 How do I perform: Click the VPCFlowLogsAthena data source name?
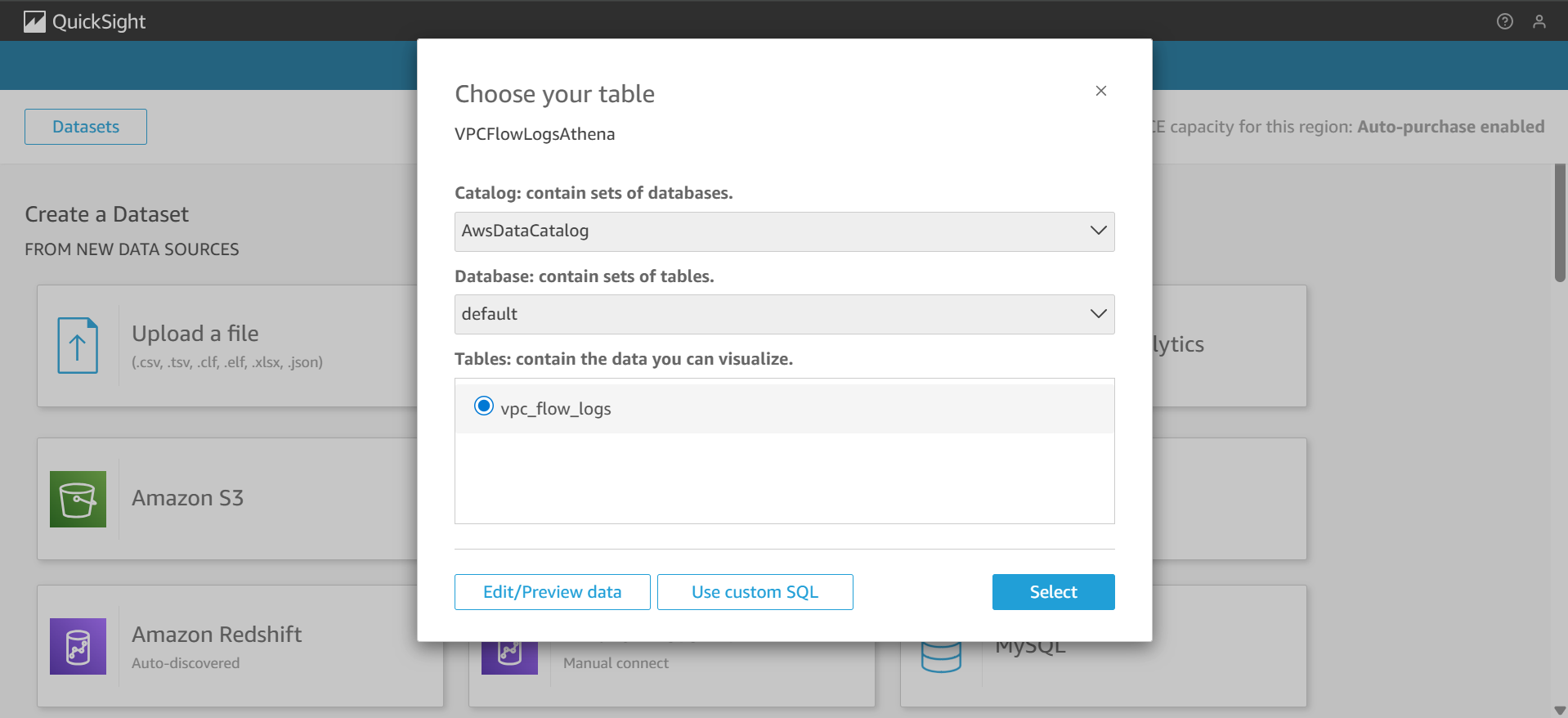[x=535, y=134]
